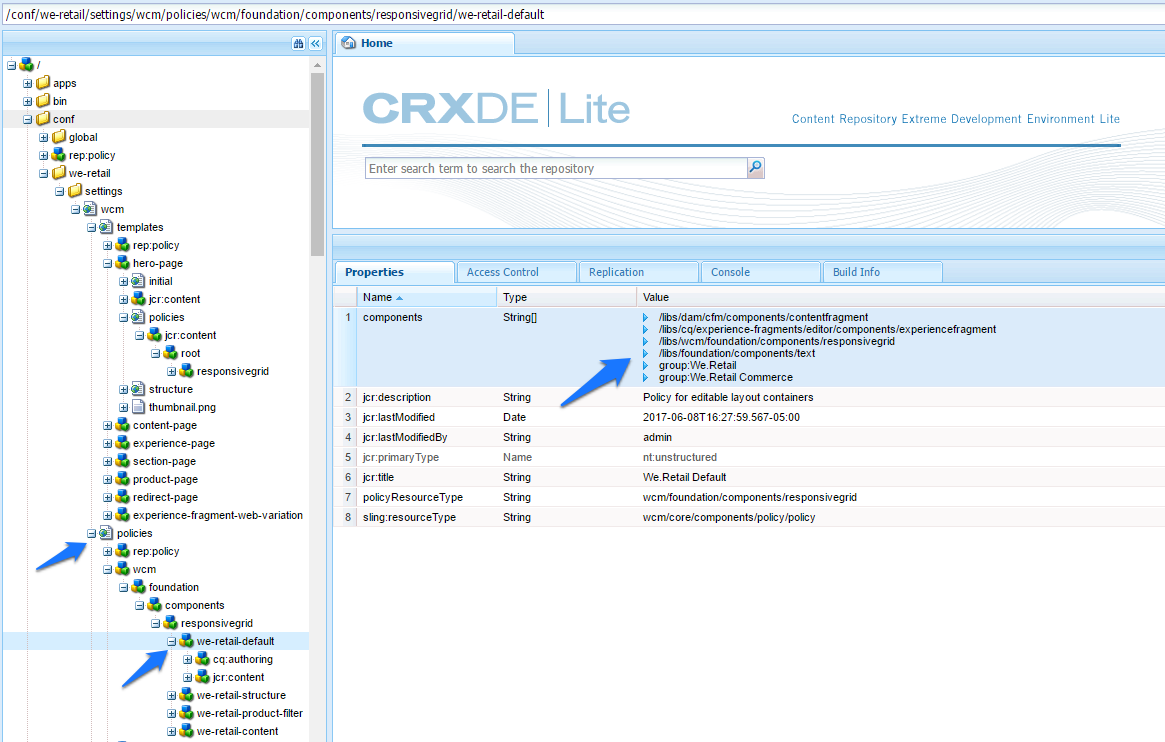The image size is (1165, 742).
Task: Click the Home tab icon
Action: pos(348,43)
